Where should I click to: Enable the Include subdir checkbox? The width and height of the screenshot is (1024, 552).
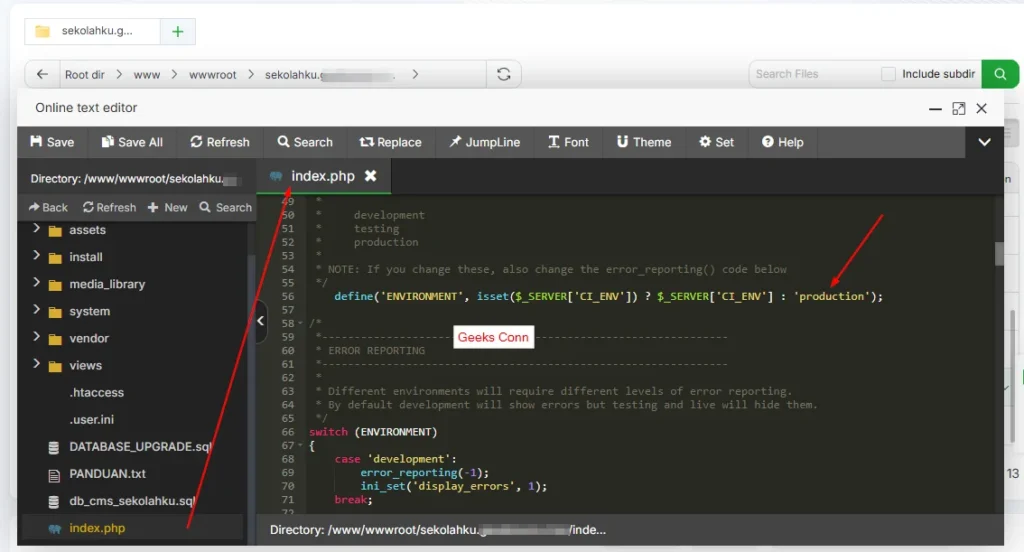click(x=888, y=74)
